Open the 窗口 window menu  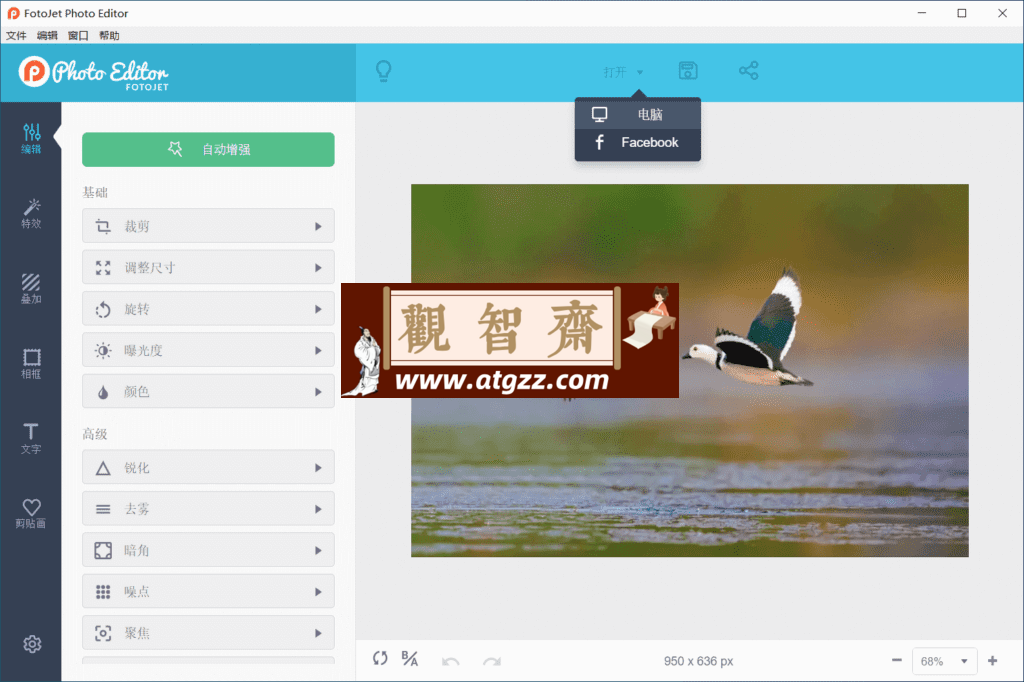point(78,35)
